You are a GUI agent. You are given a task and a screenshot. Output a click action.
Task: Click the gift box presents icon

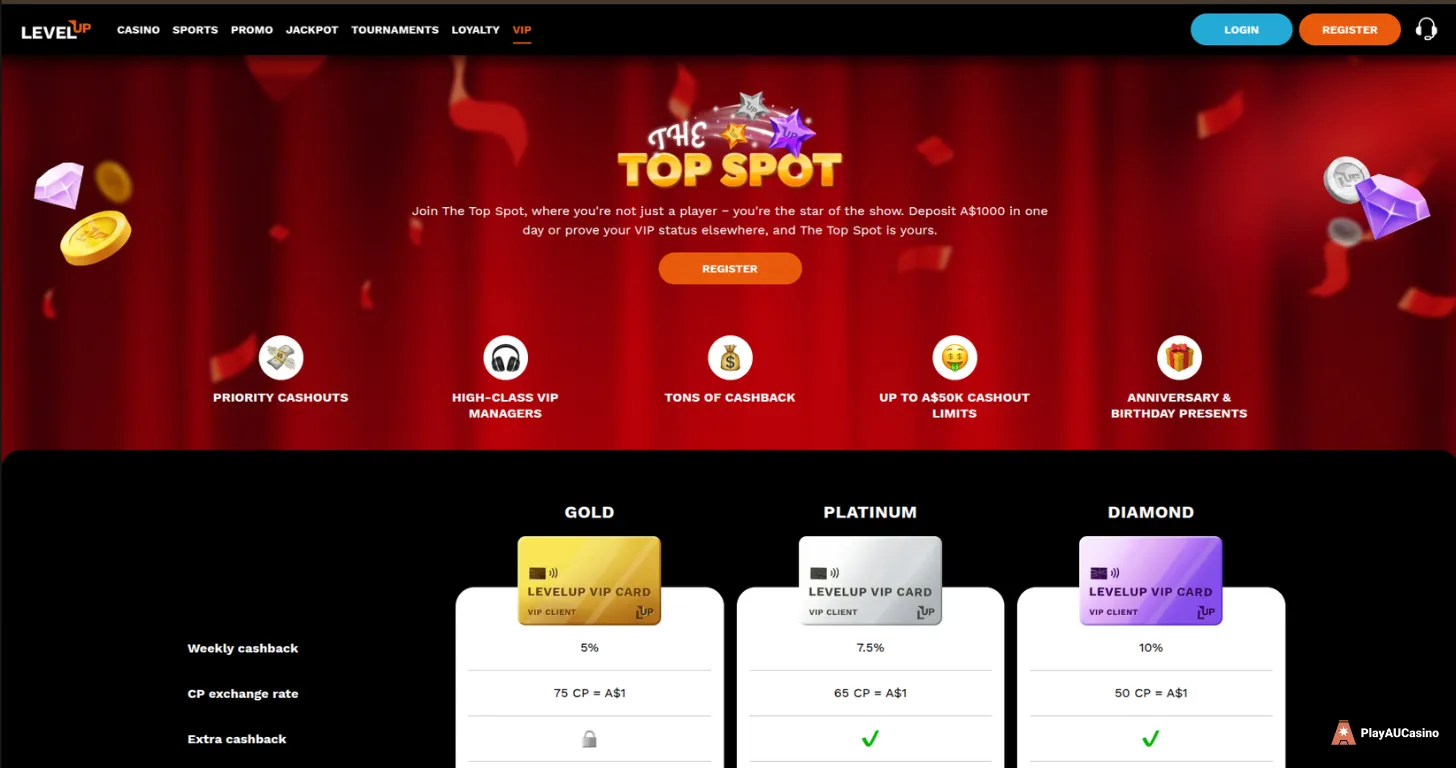click(1179, 358)
